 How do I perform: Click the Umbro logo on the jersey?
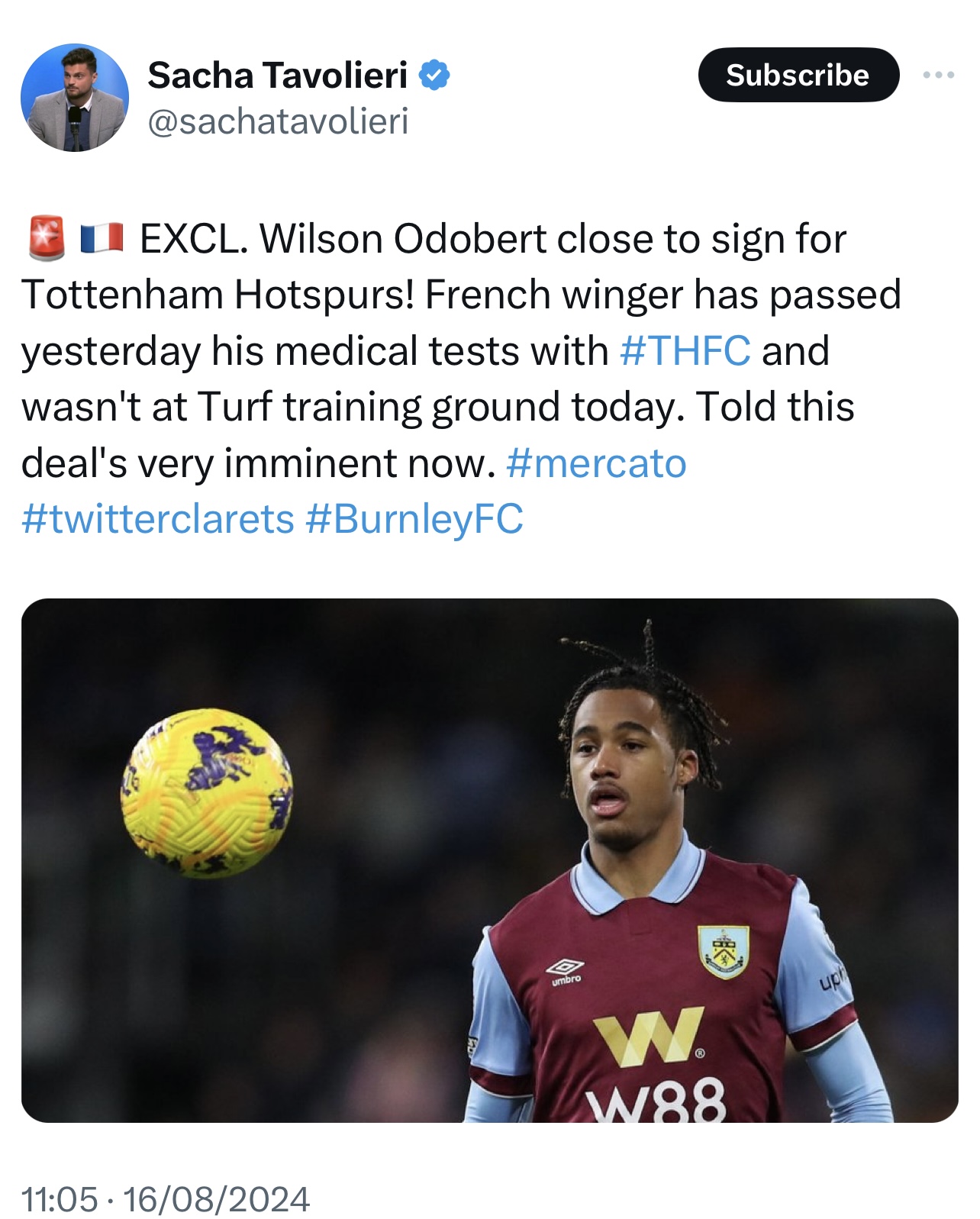(565, 970)
